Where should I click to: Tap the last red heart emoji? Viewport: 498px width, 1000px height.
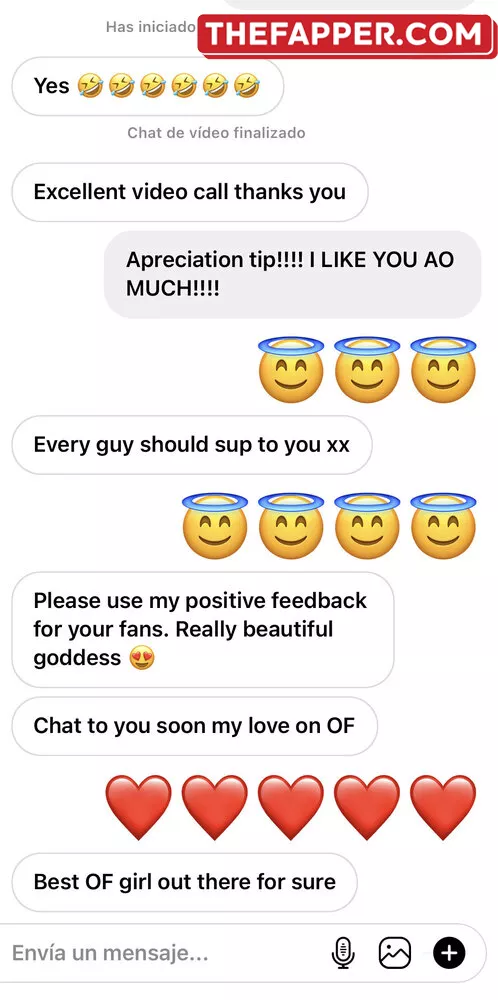443,807
